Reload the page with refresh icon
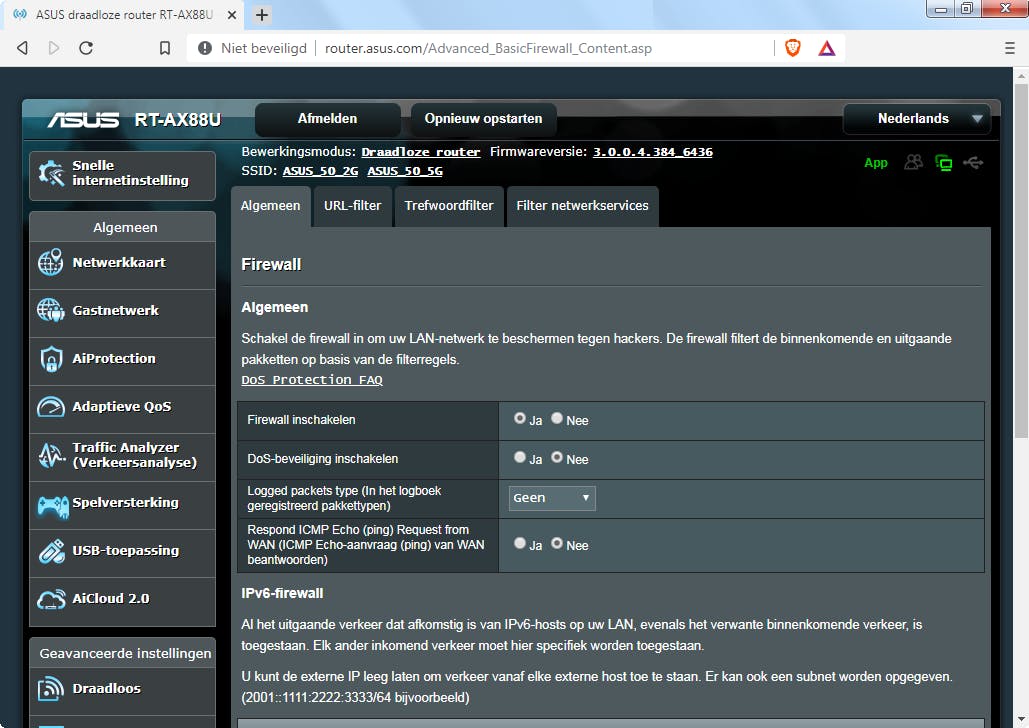 pos(86,48)
